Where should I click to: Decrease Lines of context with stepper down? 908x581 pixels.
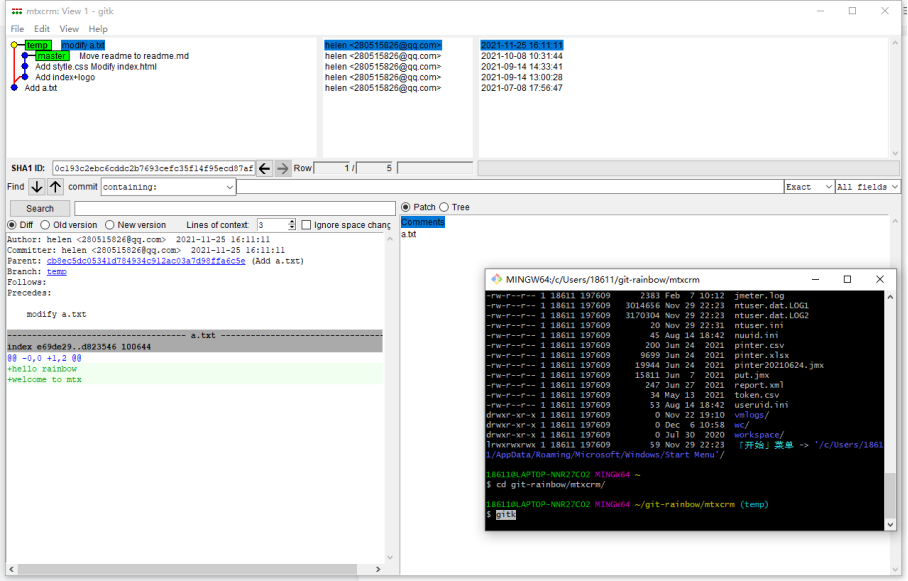click(291, 228)
